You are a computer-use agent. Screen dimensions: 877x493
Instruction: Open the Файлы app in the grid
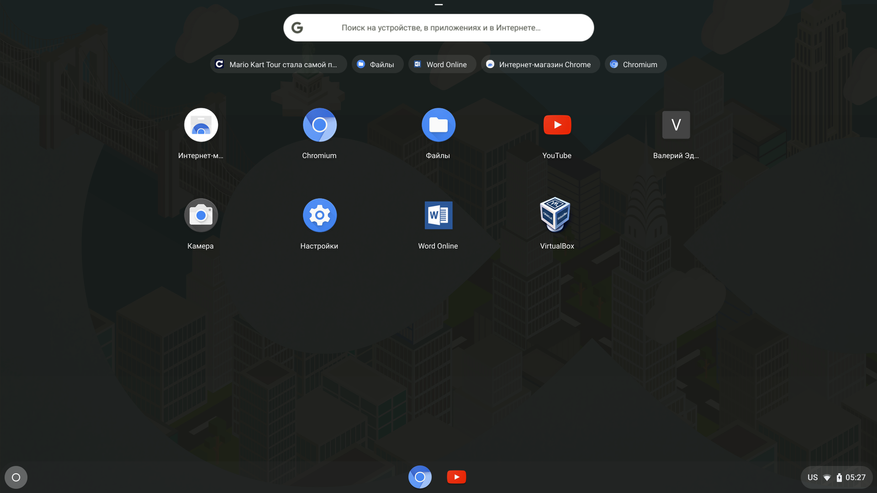438,125
